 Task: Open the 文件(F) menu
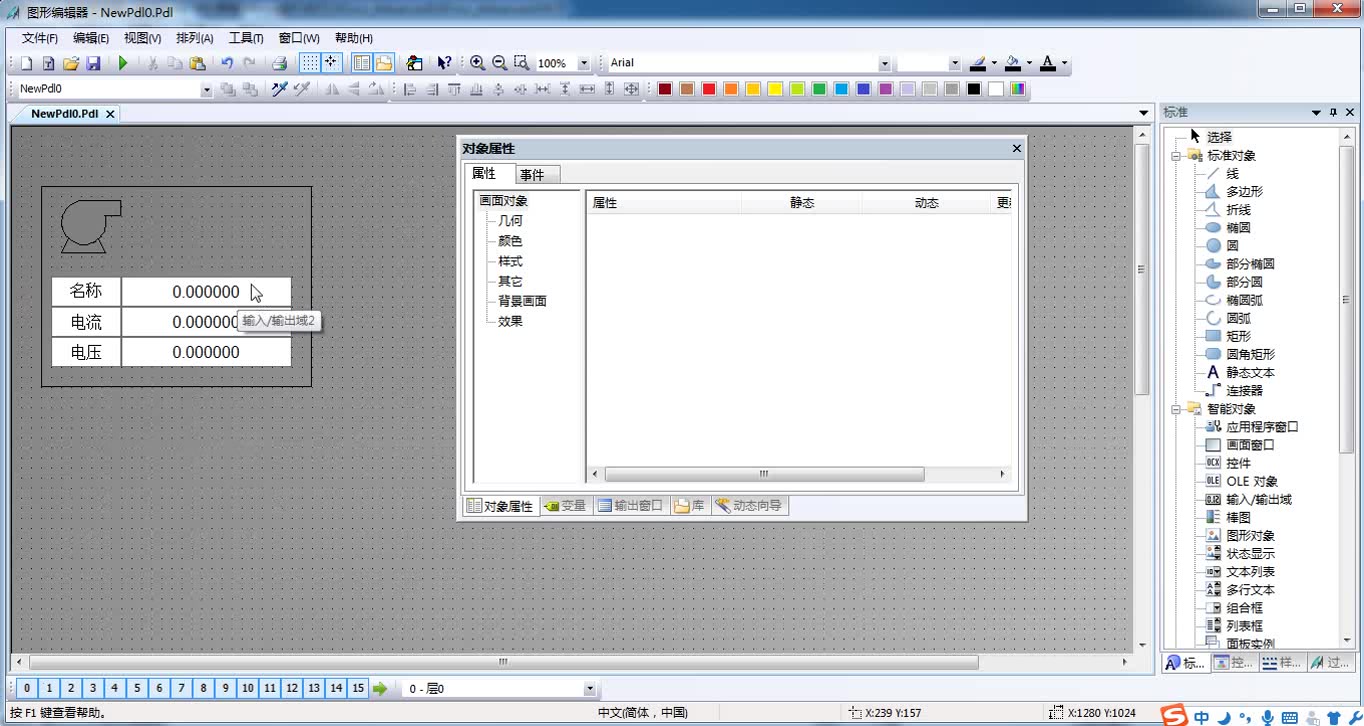tap(40, 38)
